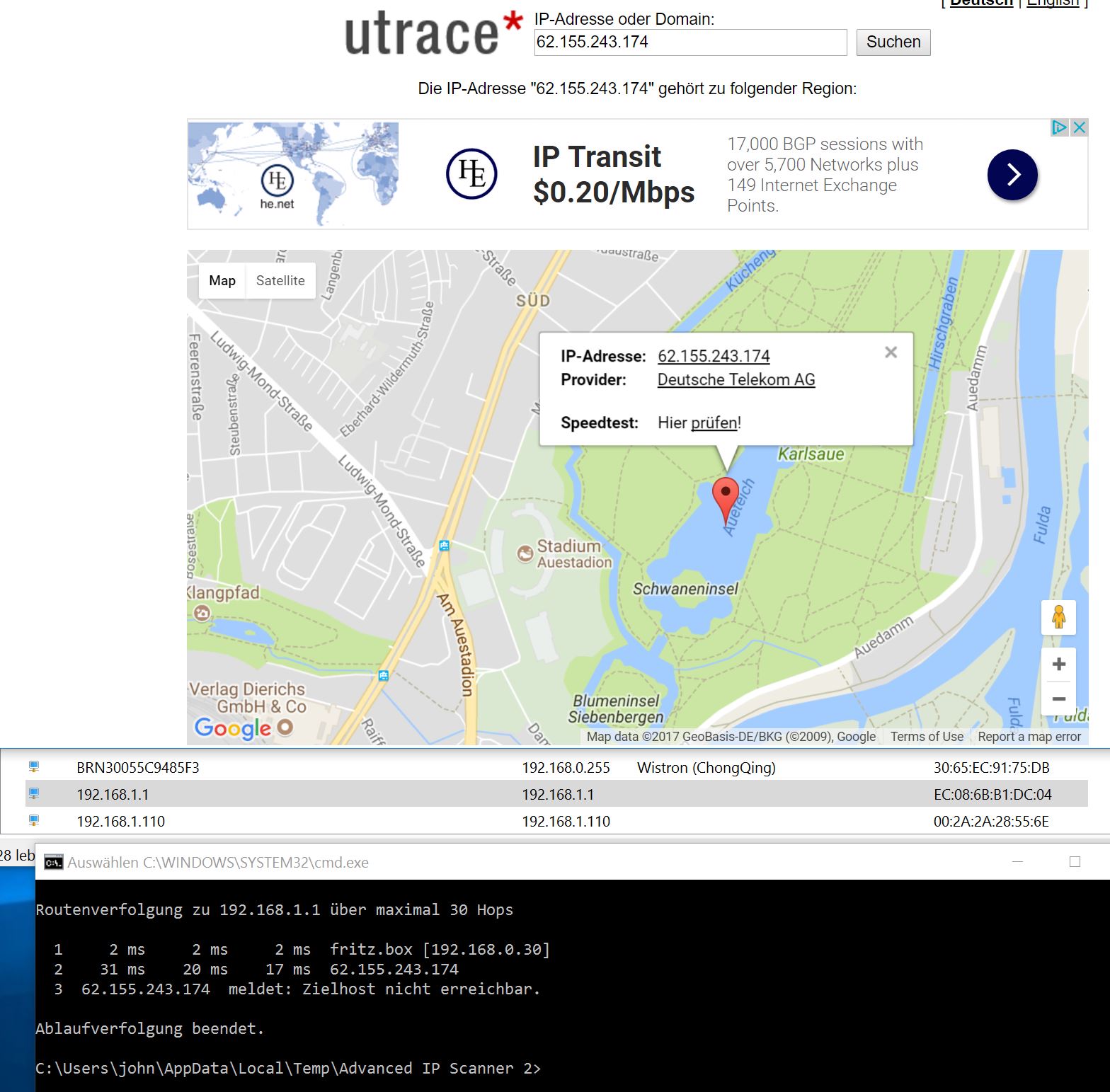Open AdChoices info icon on ad
The image size is (1110, 1092).
pyautogui.click(x=1059, y=127)
